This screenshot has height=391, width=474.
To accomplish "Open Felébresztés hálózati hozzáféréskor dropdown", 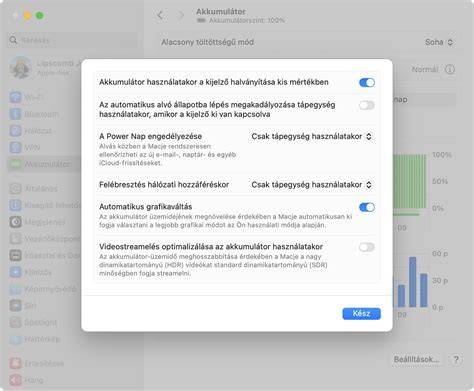I will (x=312, y=185).
